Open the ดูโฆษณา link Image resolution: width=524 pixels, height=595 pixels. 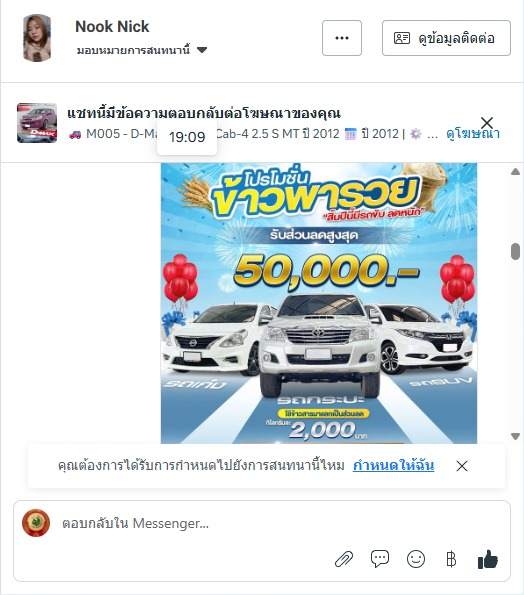pos(473,134)
